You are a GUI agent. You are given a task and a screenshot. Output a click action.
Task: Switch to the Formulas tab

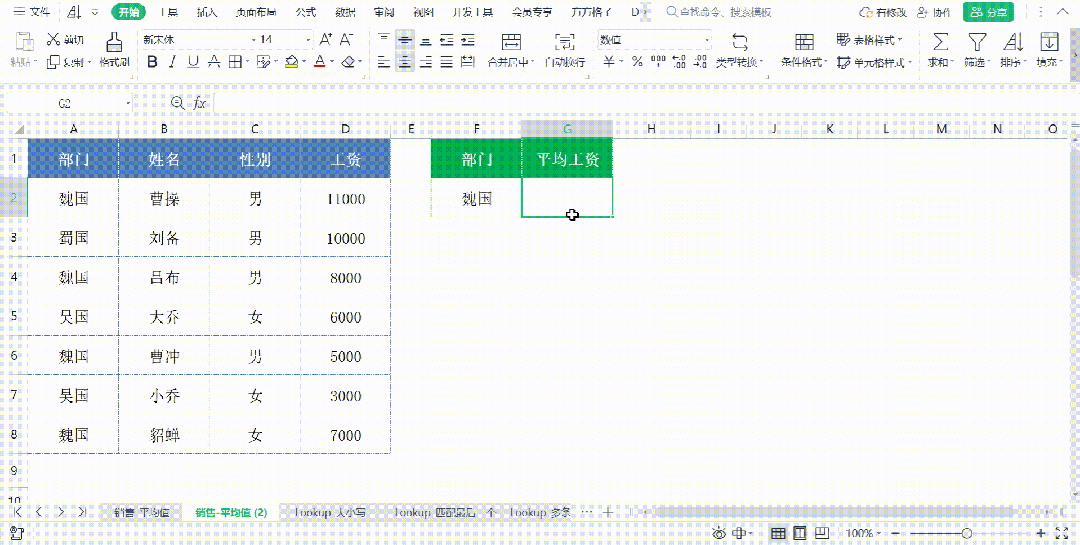pos(305,12)
